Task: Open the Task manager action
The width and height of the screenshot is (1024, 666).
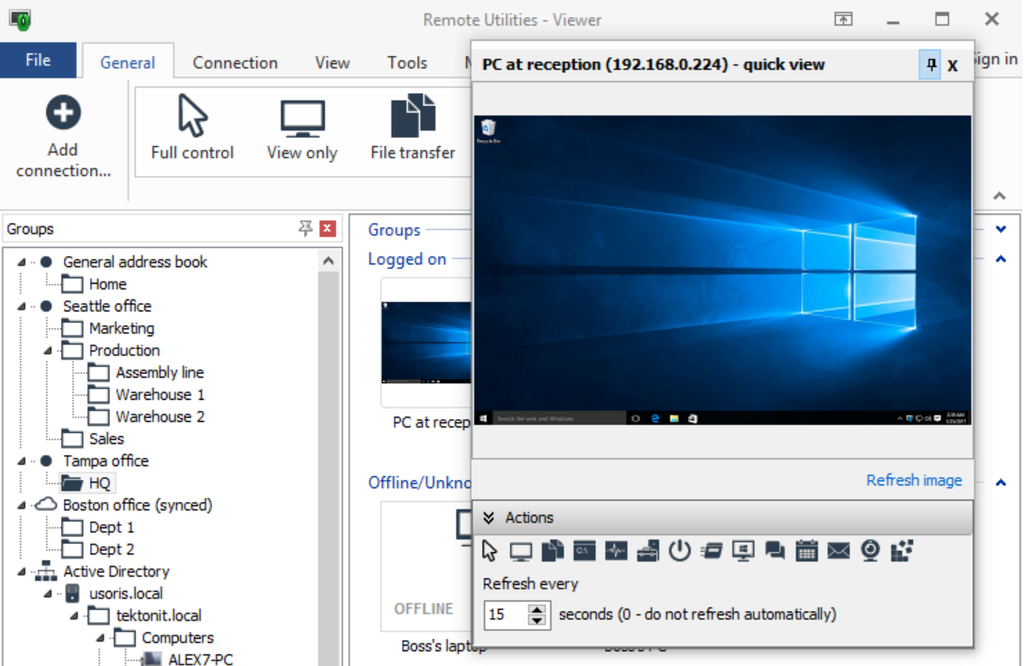Action: (x=615, y=550)
